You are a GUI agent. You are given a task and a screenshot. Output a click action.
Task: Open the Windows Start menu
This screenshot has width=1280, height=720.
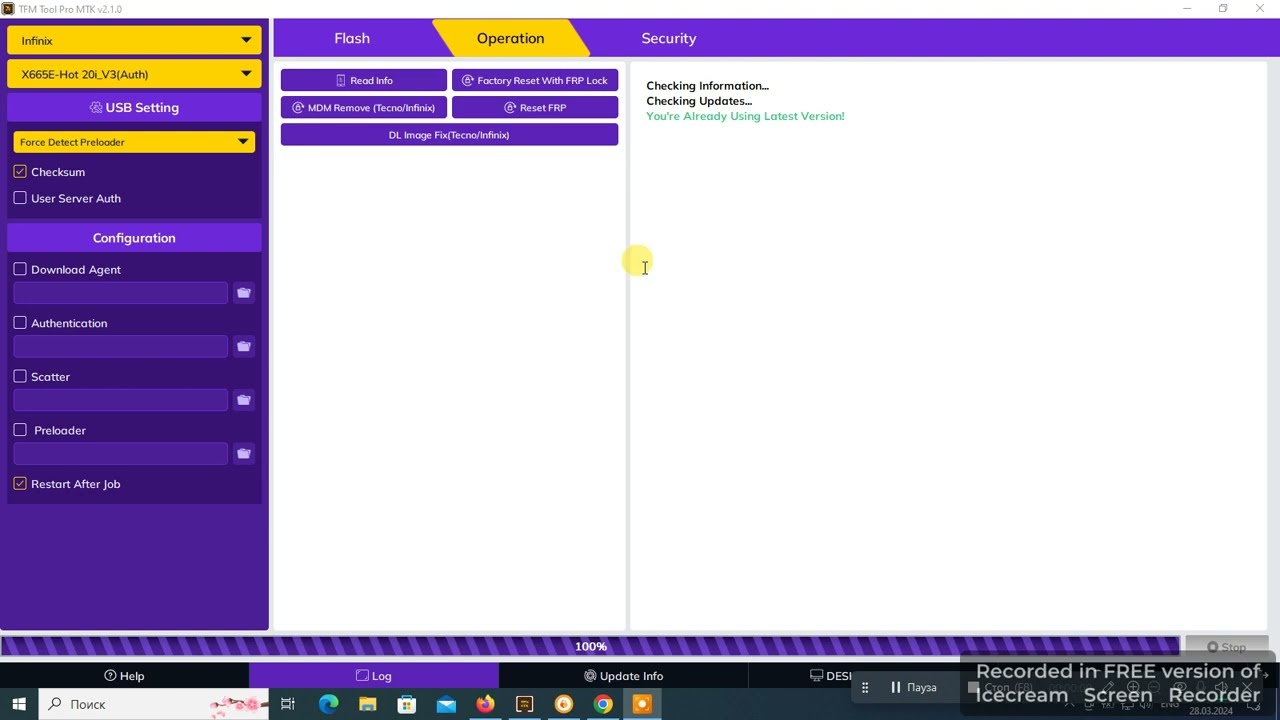click(x=19, y=704)
